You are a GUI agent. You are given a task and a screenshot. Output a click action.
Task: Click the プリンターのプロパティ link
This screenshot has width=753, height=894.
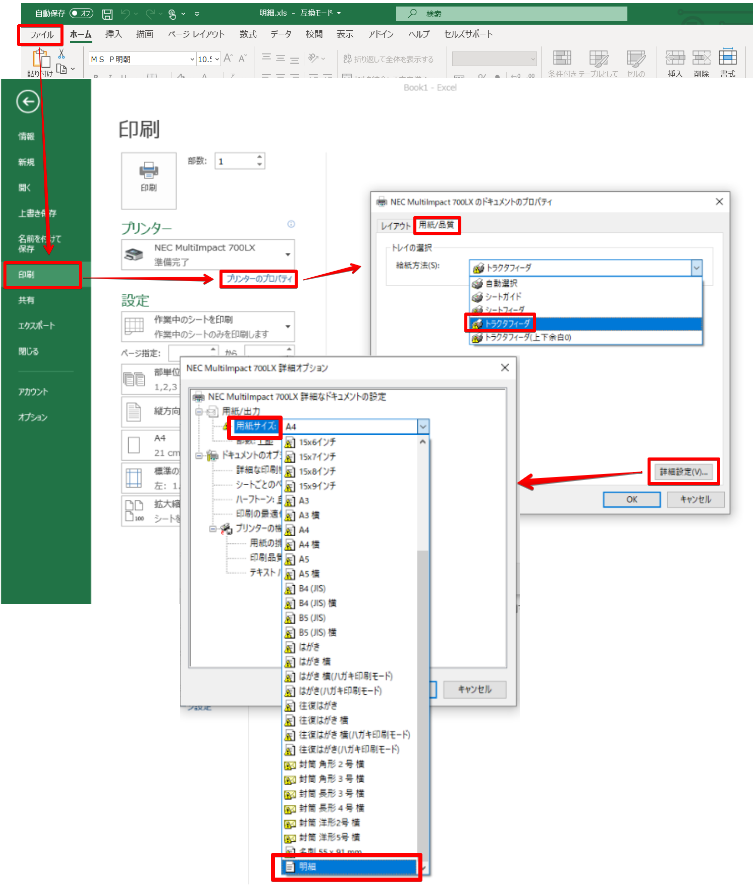click(259, 279)
